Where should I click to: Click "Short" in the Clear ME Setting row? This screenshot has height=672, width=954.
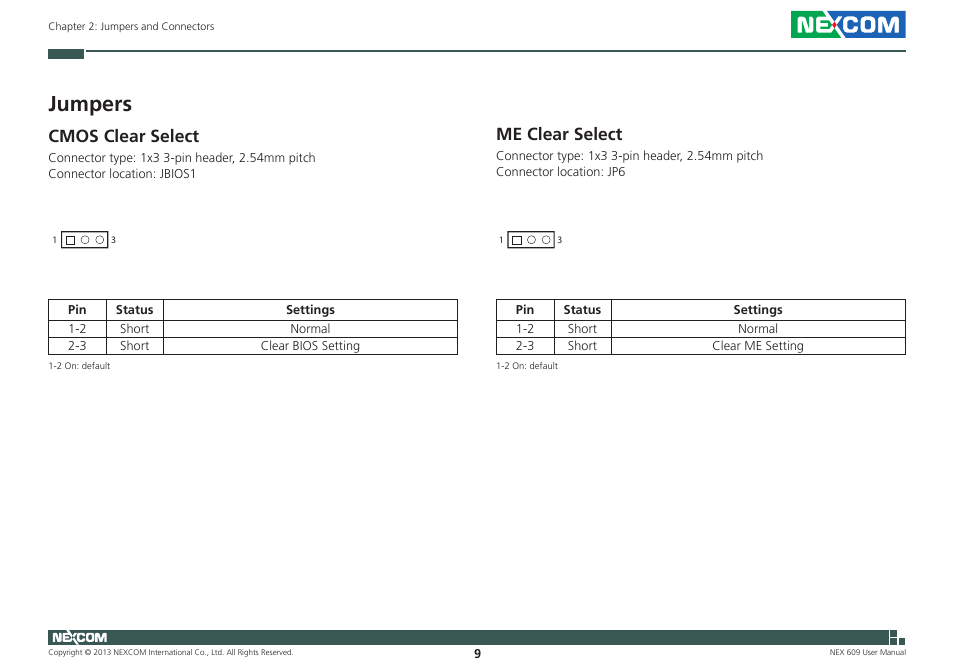[582, 346]
